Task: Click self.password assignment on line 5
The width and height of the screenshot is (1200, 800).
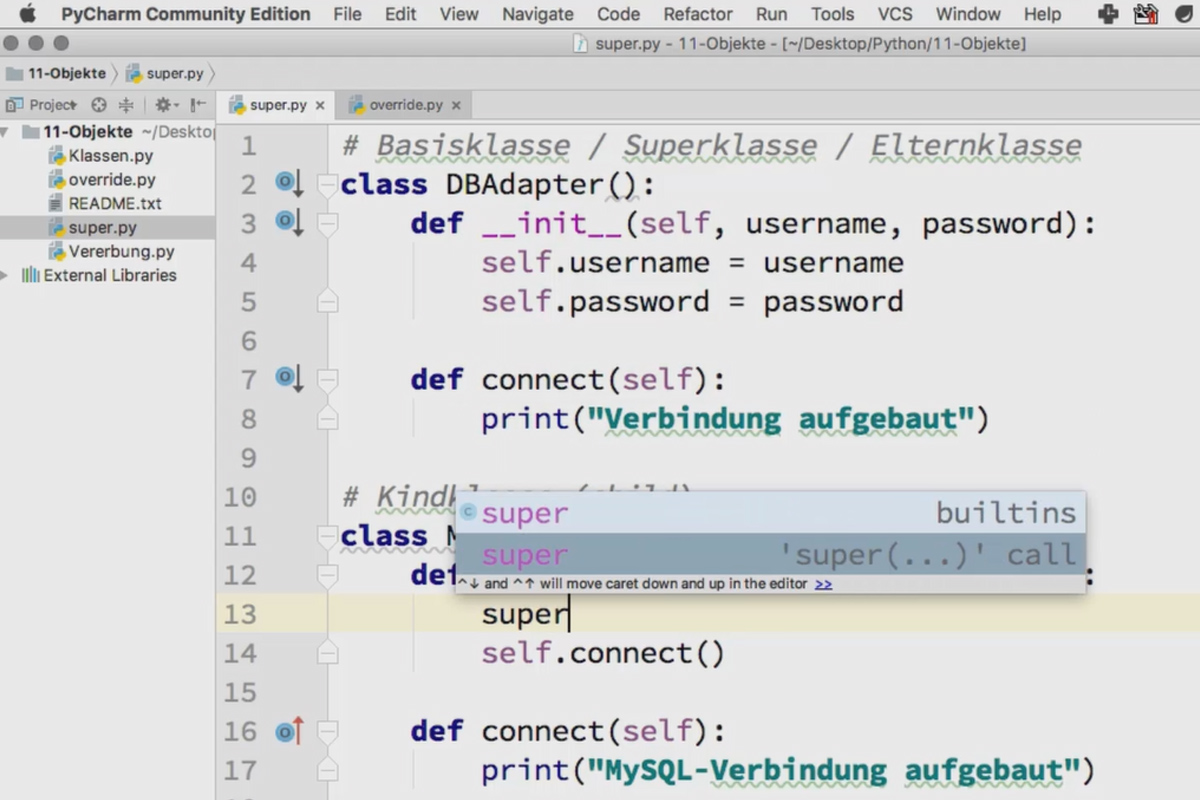Action: pyautogui.click(x=692, y=301)
